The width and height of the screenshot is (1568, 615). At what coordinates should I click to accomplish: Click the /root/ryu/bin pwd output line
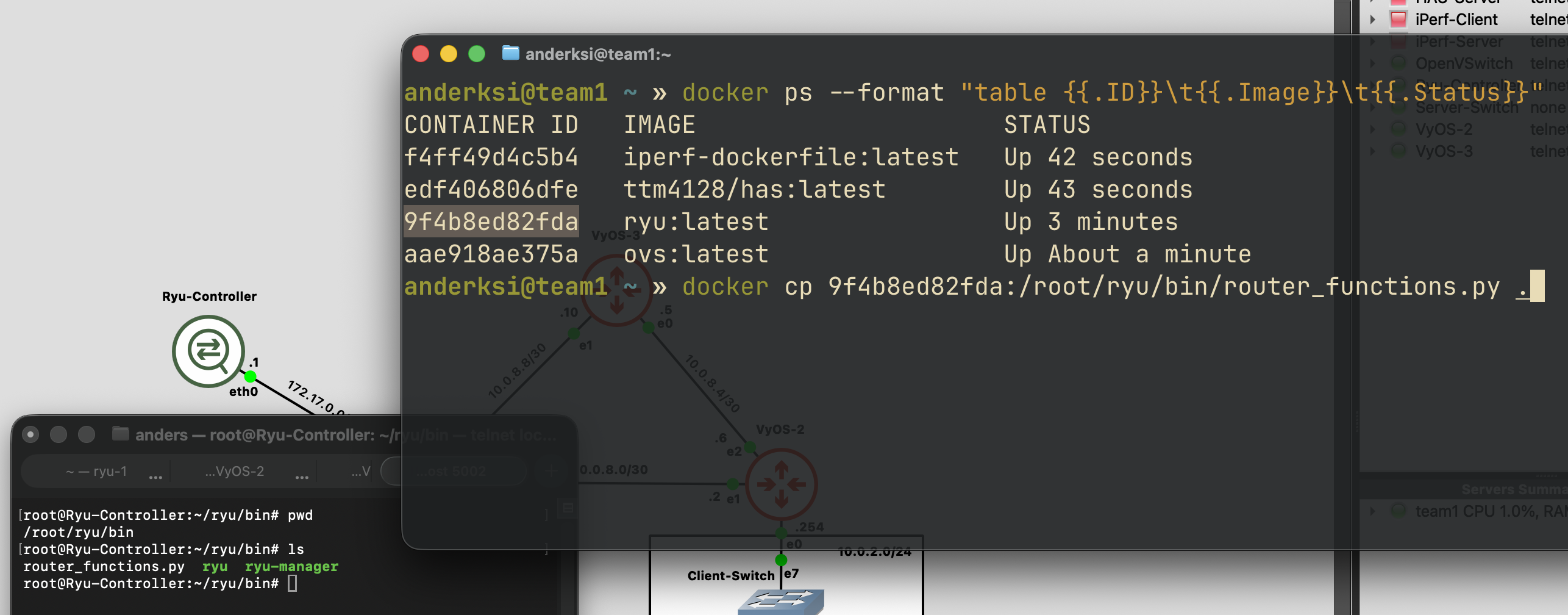coord(78,532)
